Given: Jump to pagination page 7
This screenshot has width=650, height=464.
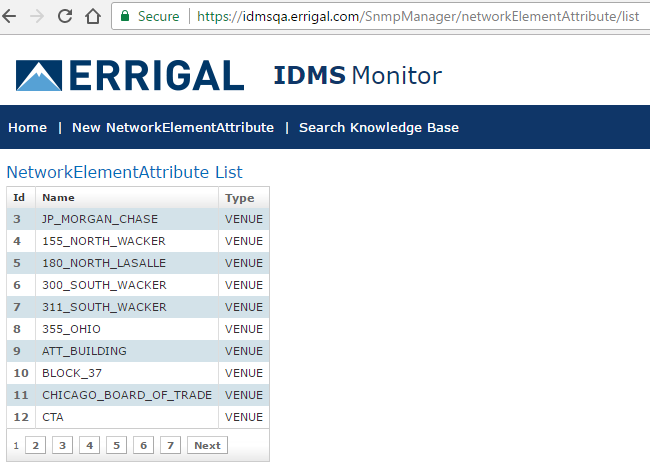Looking at the screenshot, I should 171,445.
